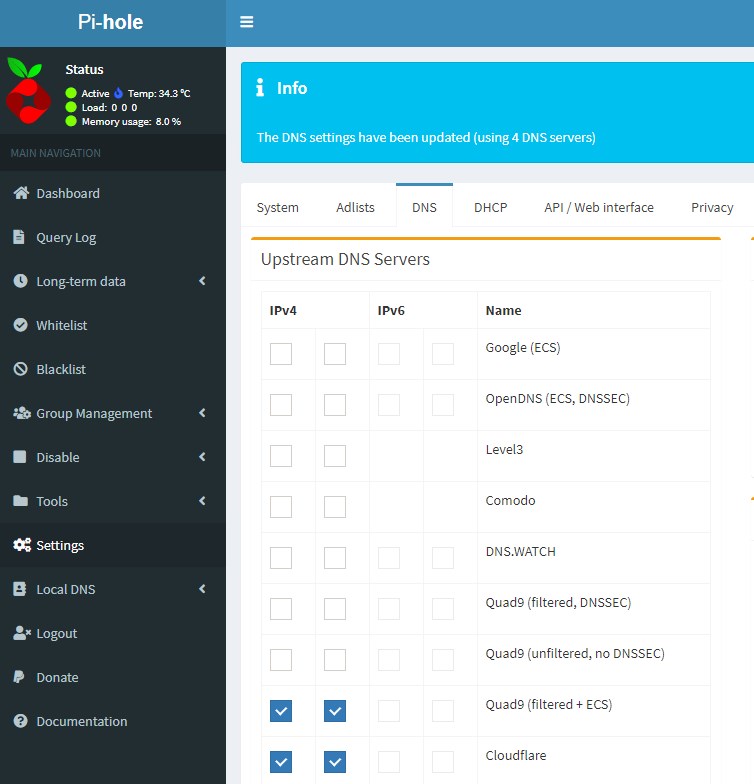Click the DNS settings updated message text
Viewport: 754px width, 784px height.
pos(426,138)
